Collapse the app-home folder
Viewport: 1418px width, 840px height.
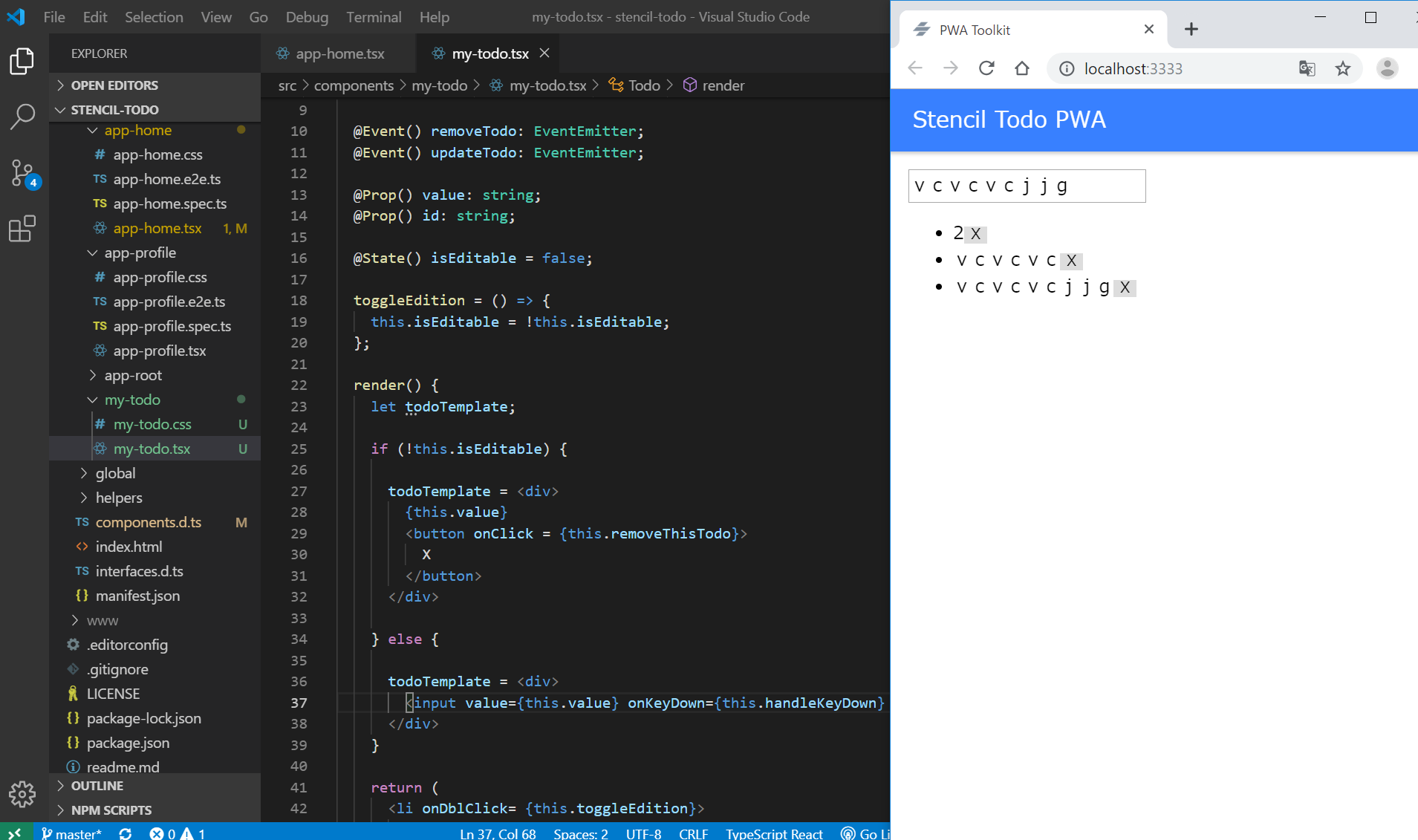[138, 130]
